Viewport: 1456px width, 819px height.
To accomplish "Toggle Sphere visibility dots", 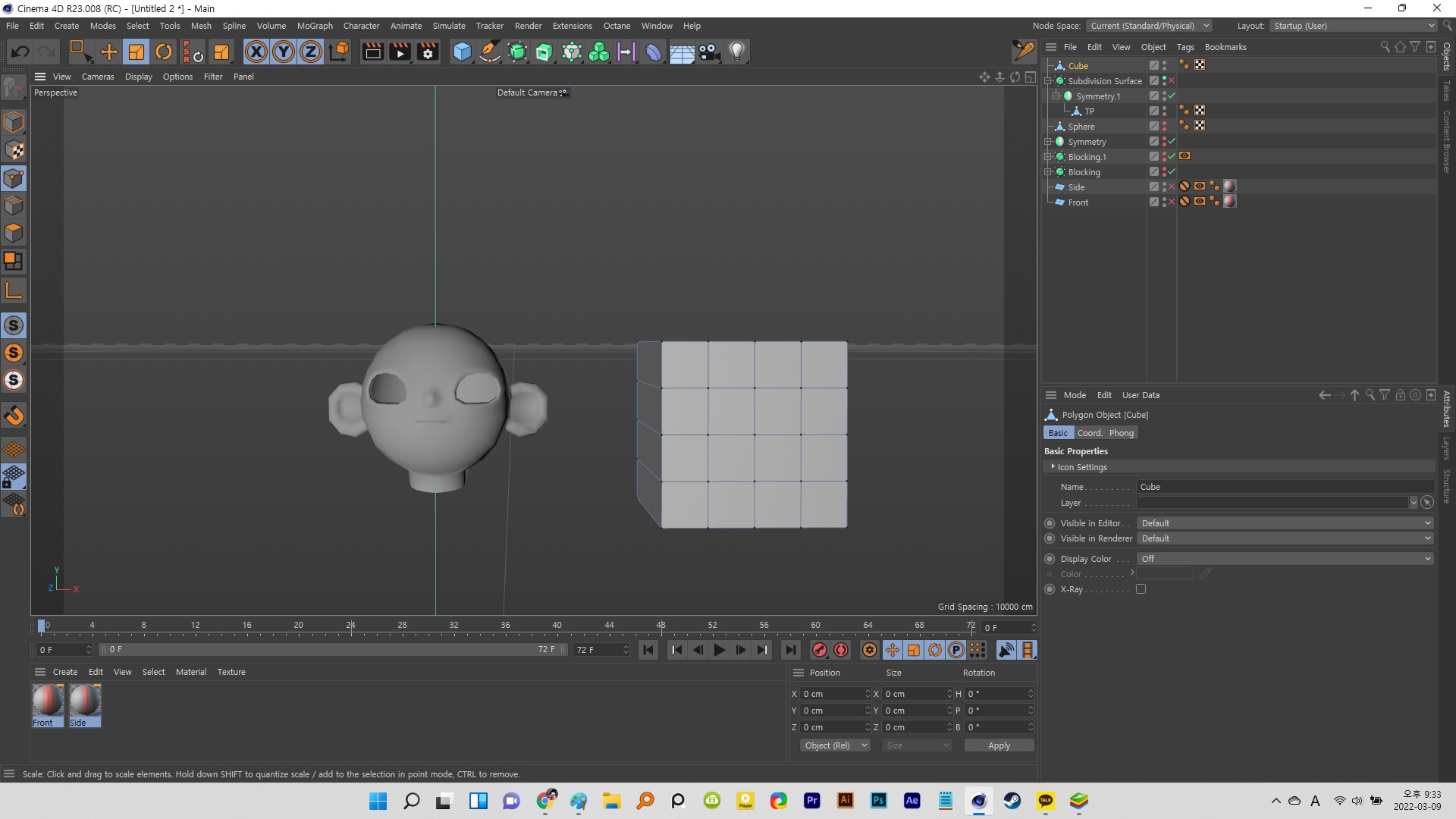I will pyautogui.click(x=1164, y=127).
